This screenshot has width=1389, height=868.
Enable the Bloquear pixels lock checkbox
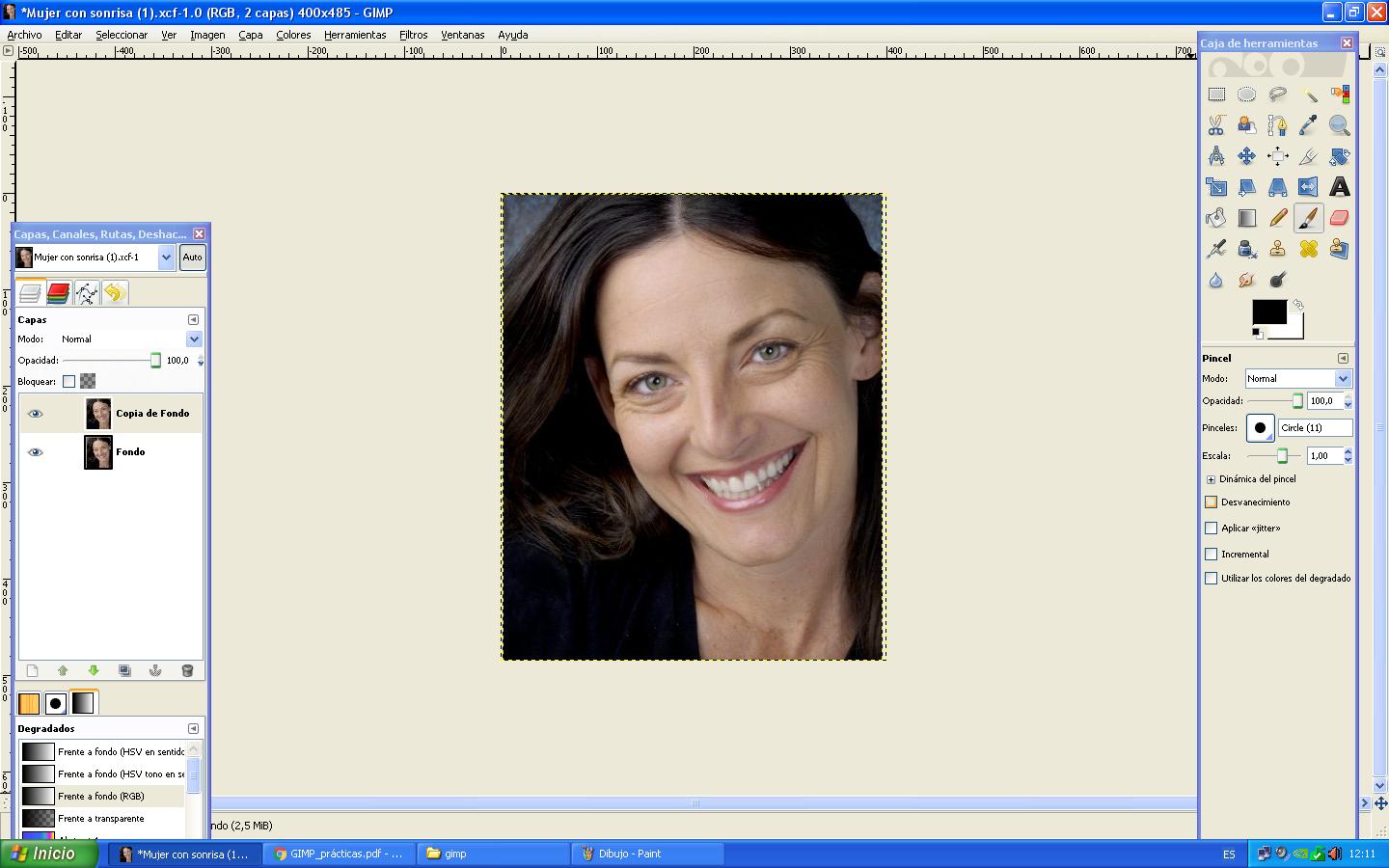click(68, 382)
